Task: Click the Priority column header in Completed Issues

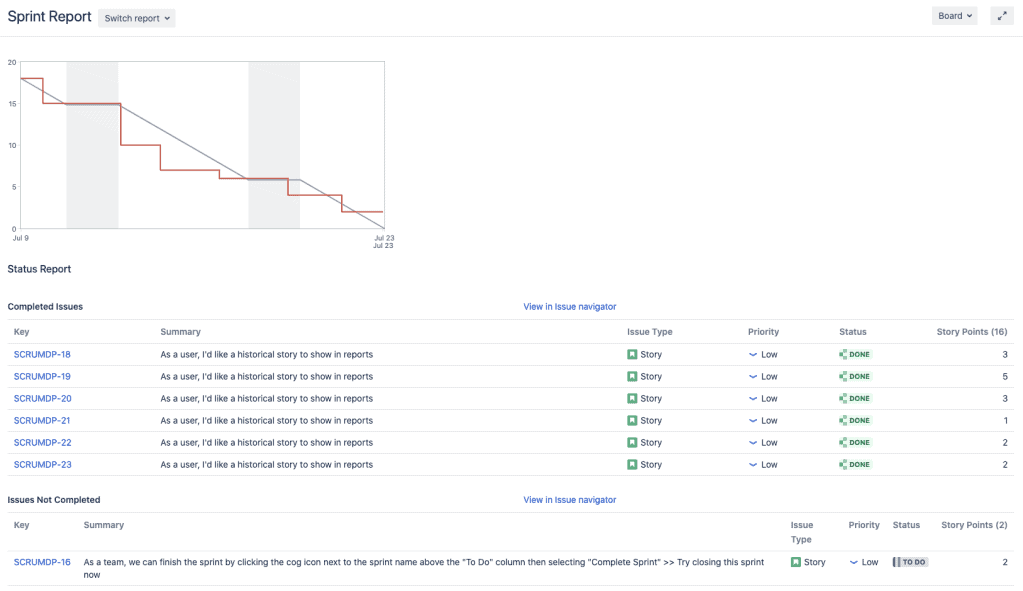Action: click(x=763, y=332)
